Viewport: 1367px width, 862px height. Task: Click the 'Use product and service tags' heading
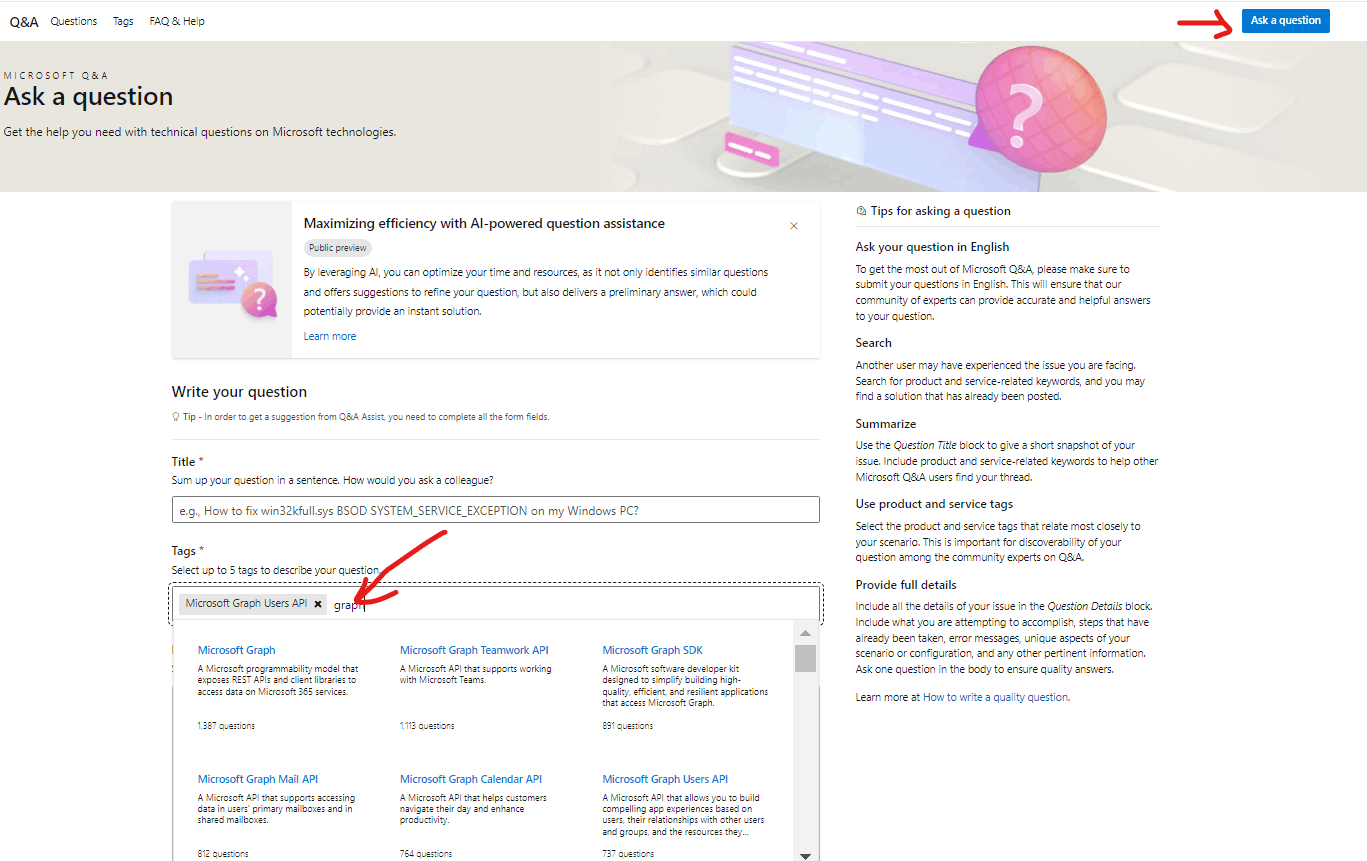[x=934, y=504]
